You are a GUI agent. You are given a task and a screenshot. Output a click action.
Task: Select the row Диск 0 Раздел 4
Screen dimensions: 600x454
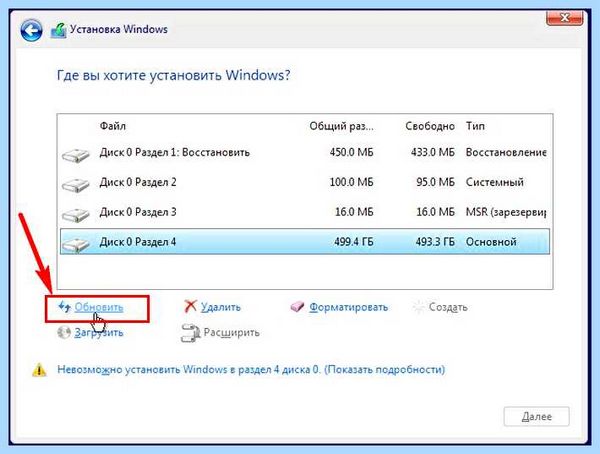click(x=305, y=242)
